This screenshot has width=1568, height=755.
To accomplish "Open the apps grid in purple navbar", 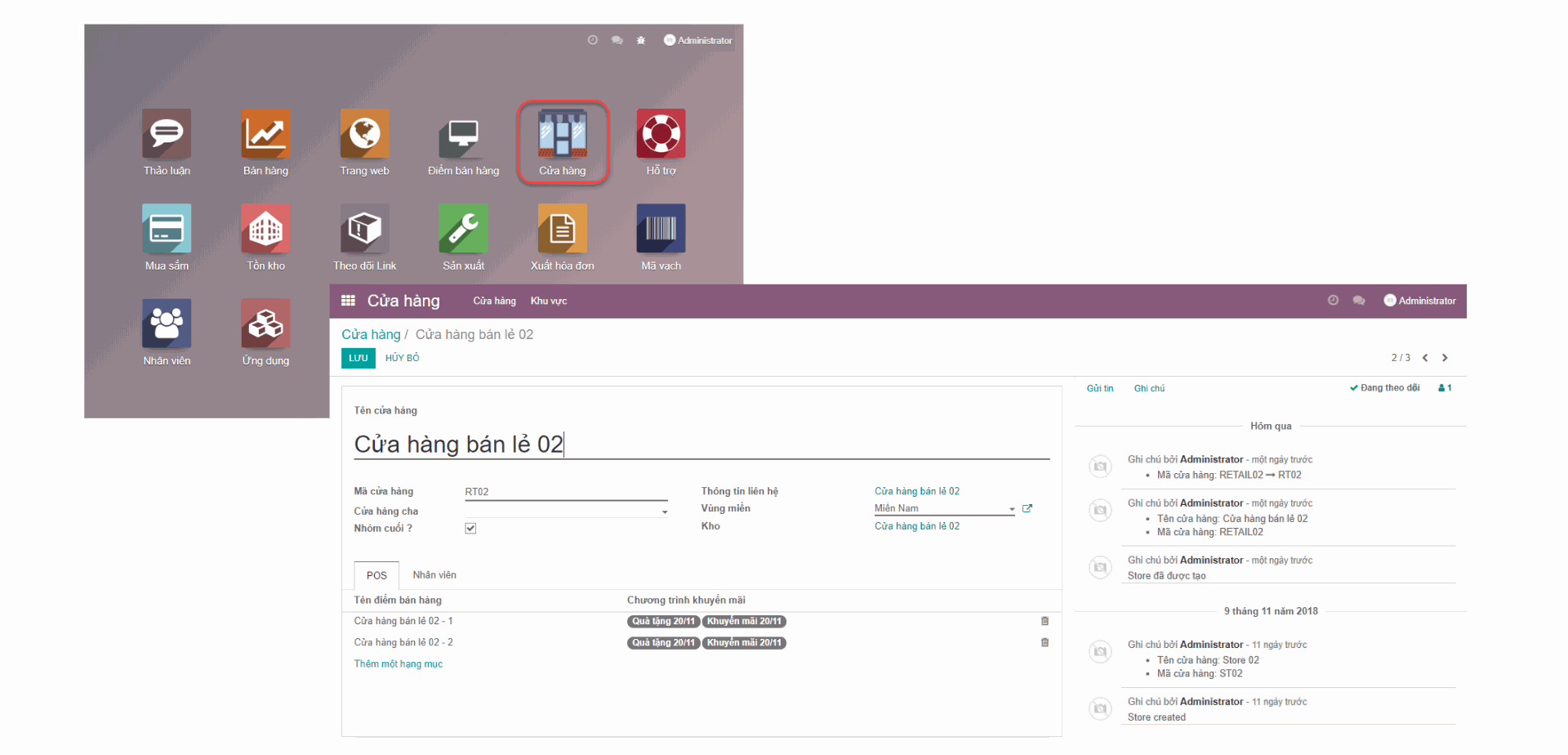I will pyautogui.click(x=348, y=300).
